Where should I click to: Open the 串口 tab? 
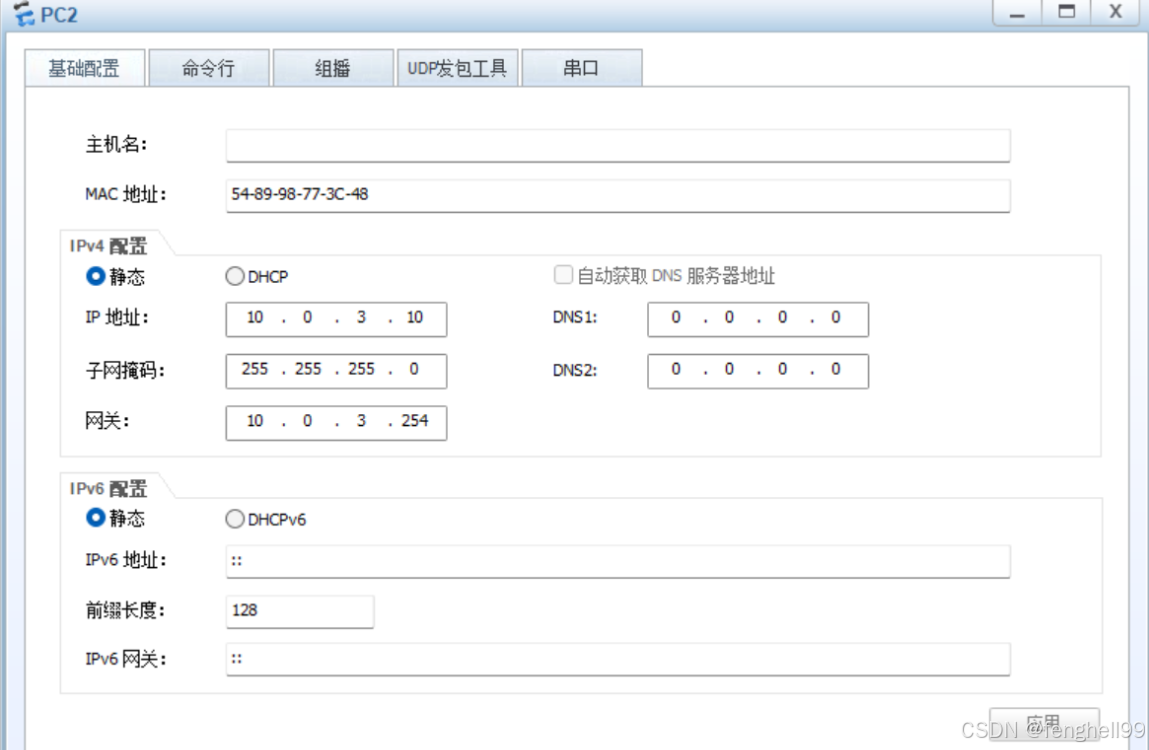tap(582, 68)
